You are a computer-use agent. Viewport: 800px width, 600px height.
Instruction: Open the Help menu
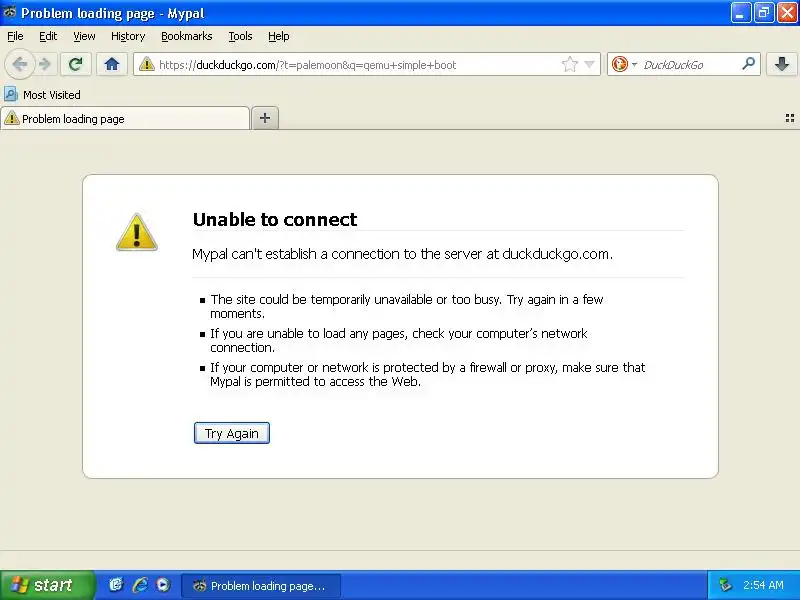279,36
